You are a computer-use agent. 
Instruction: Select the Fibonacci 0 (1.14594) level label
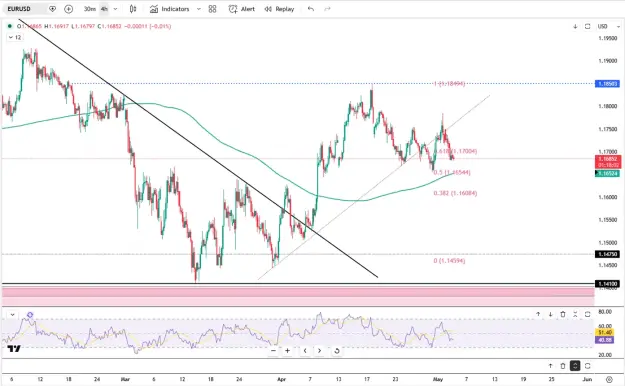(449, 260)
